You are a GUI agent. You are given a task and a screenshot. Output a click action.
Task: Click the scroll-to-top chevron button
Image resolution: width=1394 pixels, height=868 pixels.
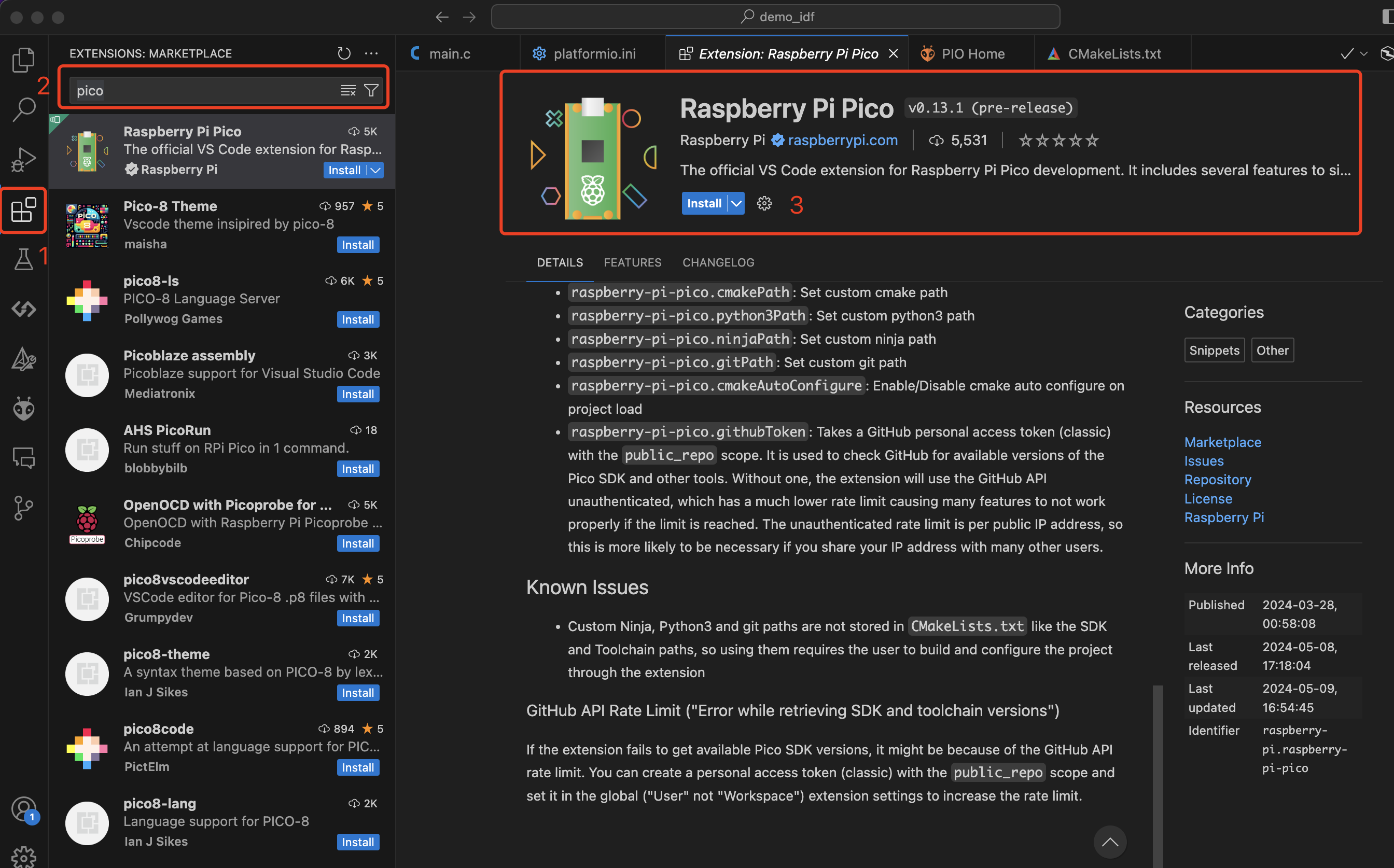click(1110, 842)
